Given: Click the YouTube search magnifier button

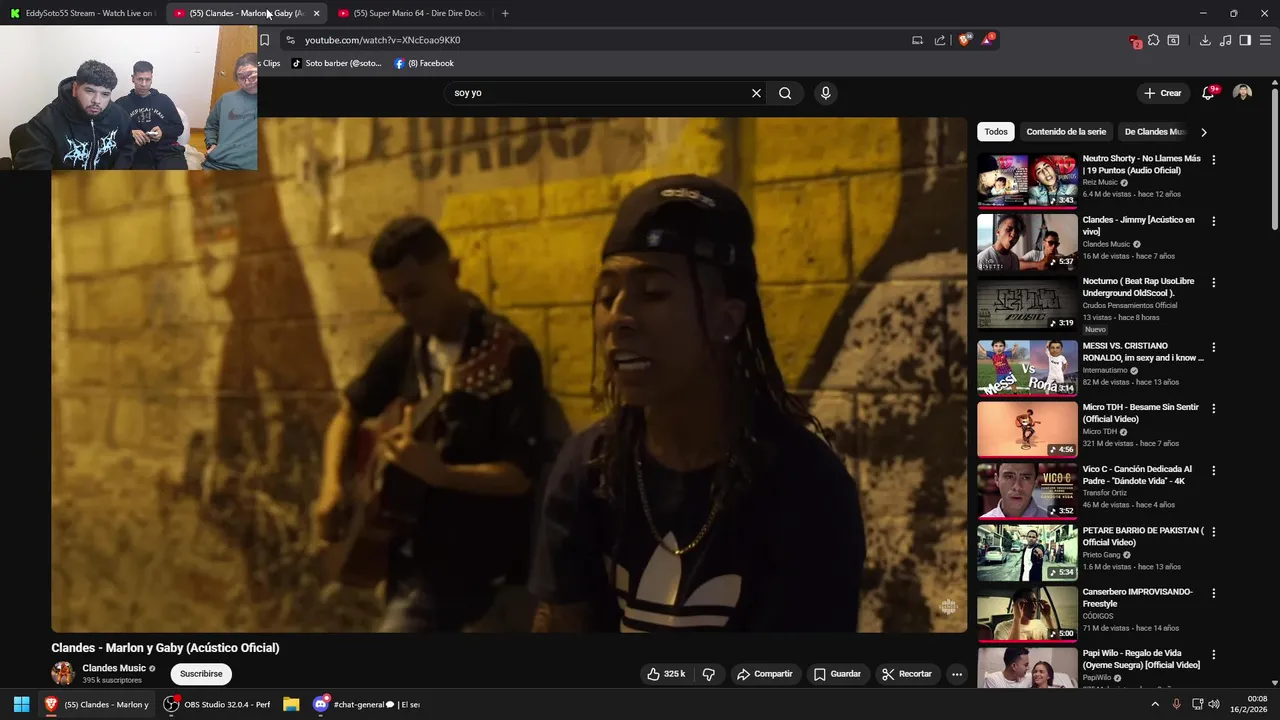Looking at the screenshot, I should pyautogui.click(x=785, y=93).
